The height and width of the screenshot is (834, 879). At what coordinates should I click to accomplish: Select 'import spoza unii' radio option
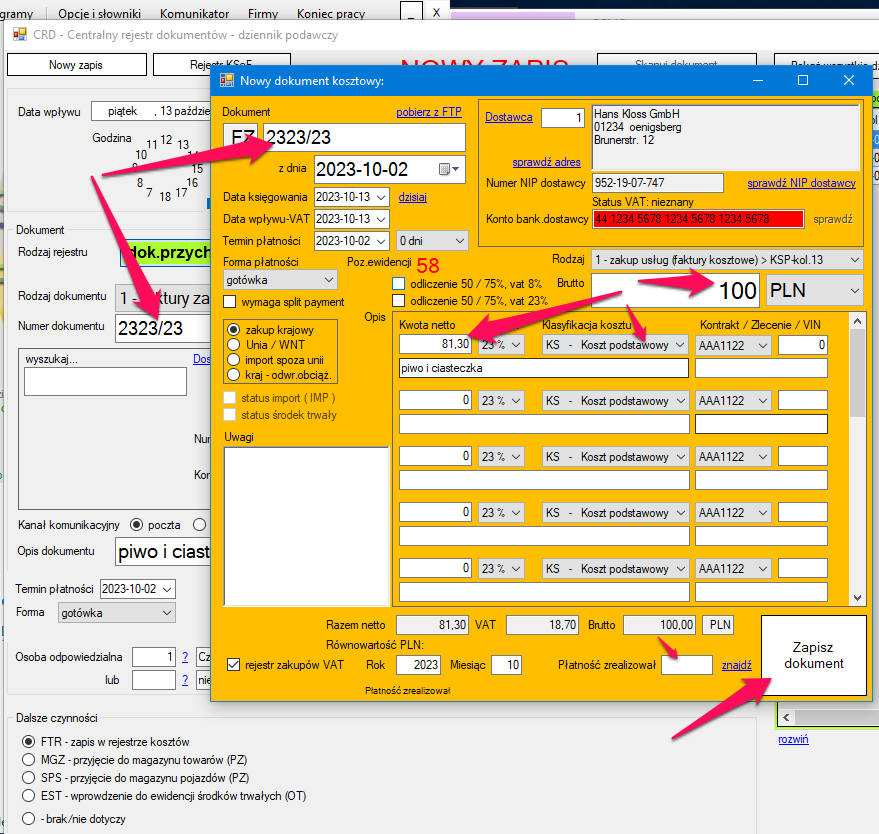[234, 360]
